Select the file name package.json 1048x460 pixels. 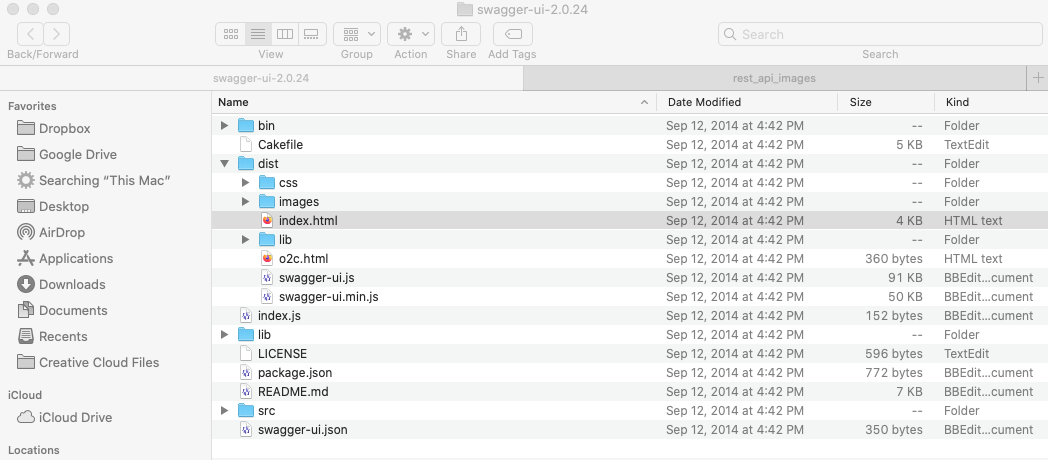[295, 373]
